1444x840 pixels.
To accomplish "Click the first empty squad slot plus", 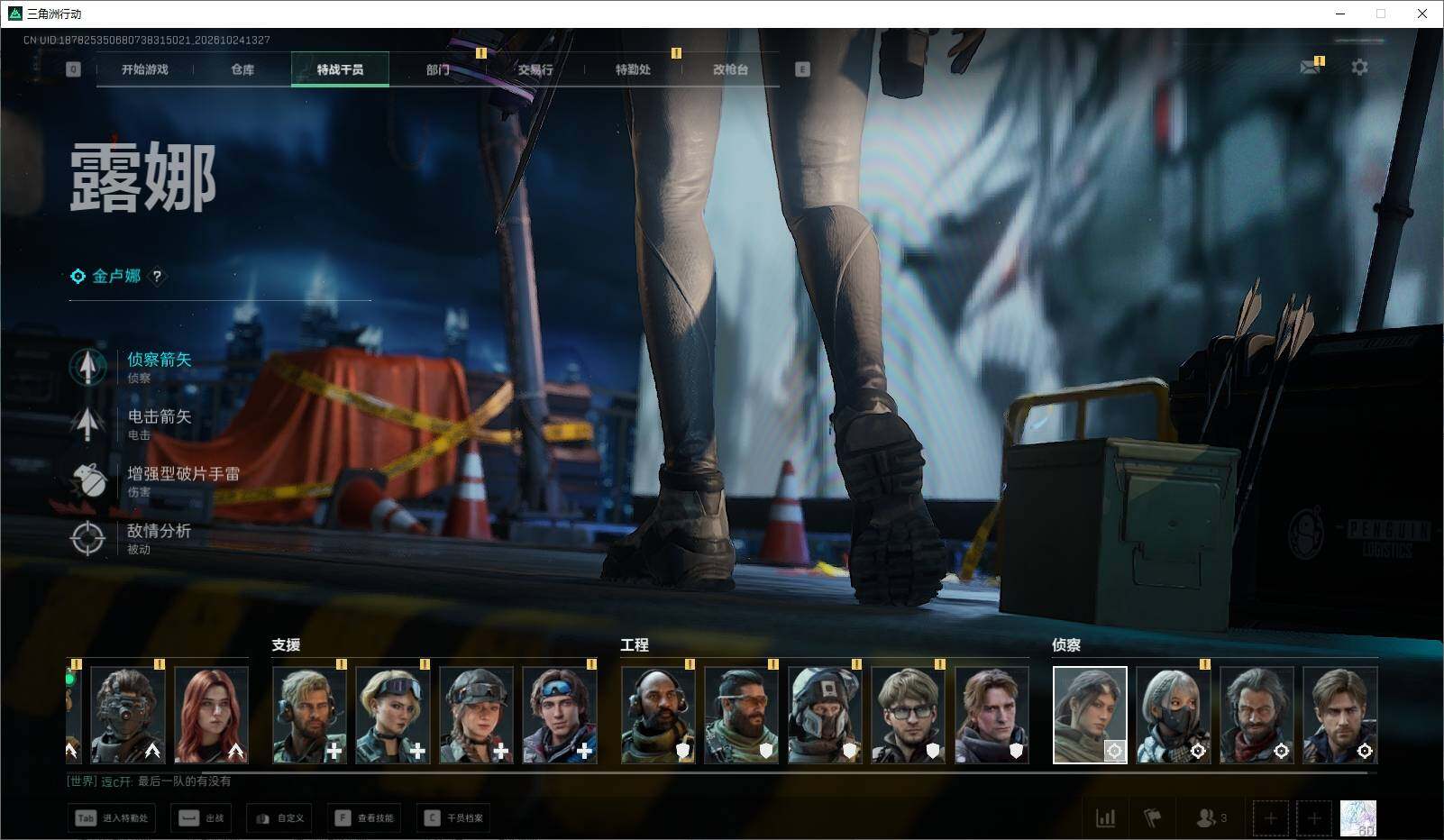I will tap(1270, 818).
